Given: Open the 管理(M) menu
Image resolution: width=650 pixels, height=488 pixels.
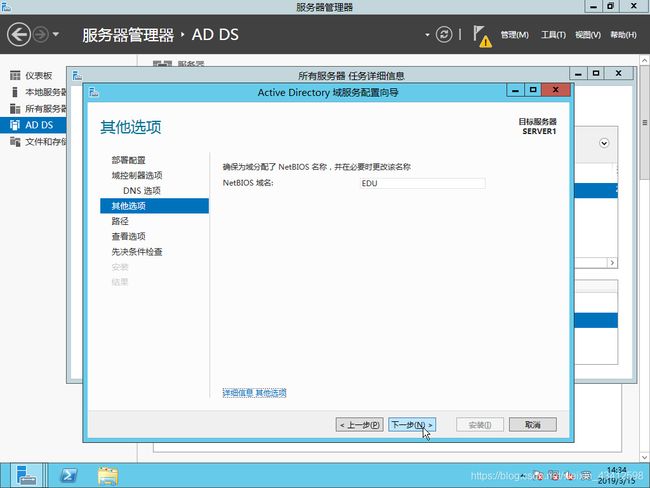Looking at the screenshot, I should [x=514, y=35].
